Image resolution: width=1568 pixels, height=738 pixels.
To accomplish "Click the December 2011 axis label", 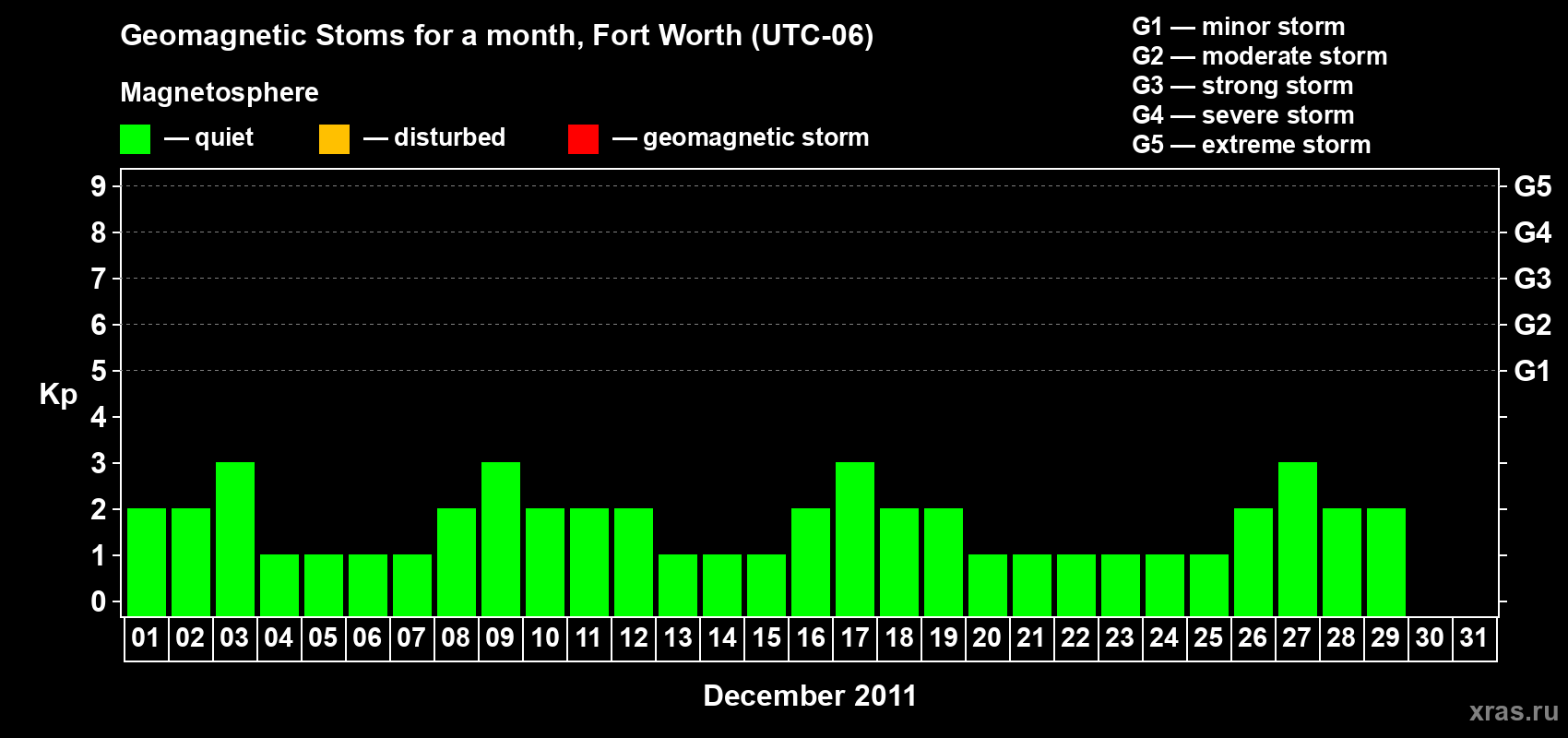I will click(810, 696).
